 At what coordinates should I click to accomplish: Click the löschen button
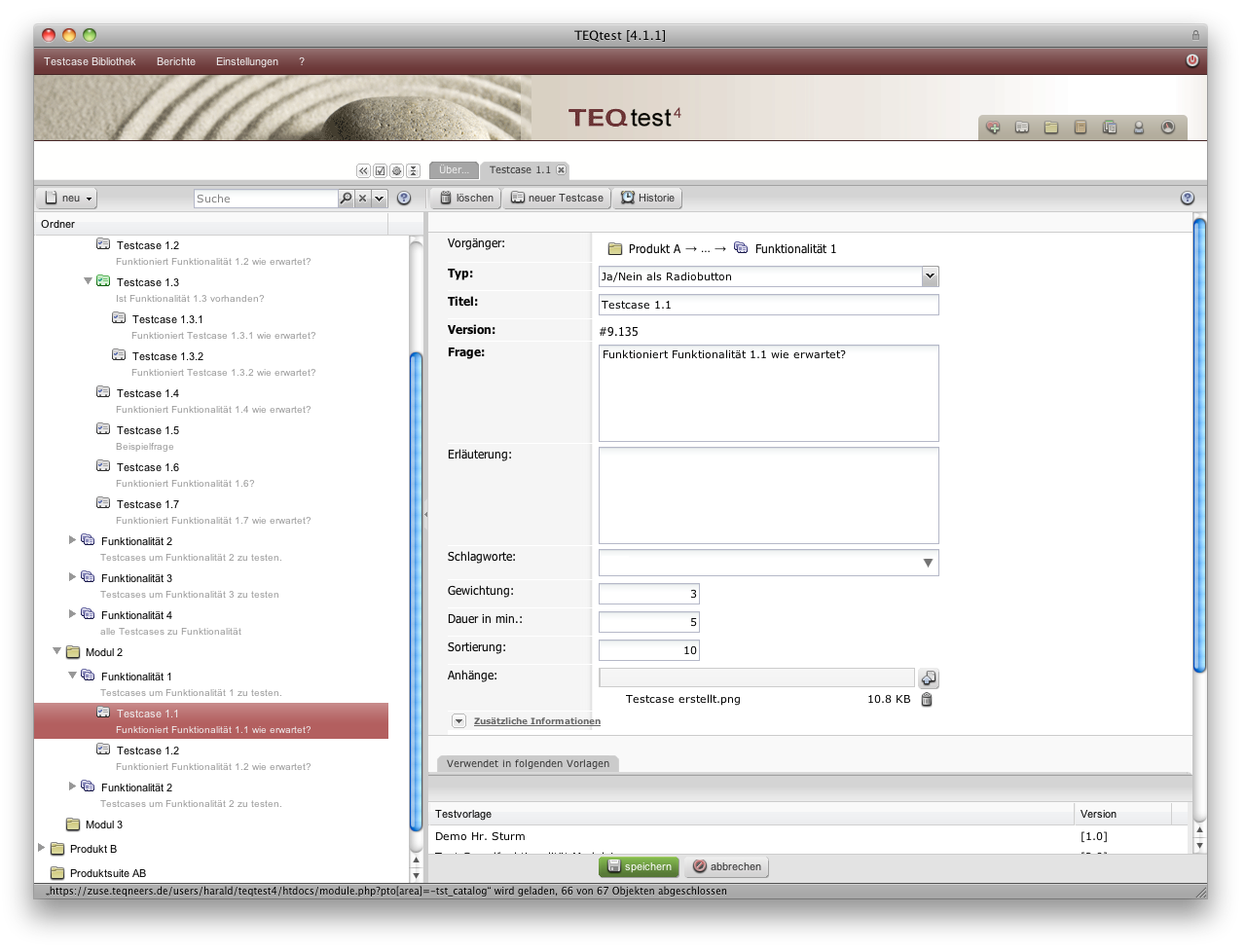point(465,198)
